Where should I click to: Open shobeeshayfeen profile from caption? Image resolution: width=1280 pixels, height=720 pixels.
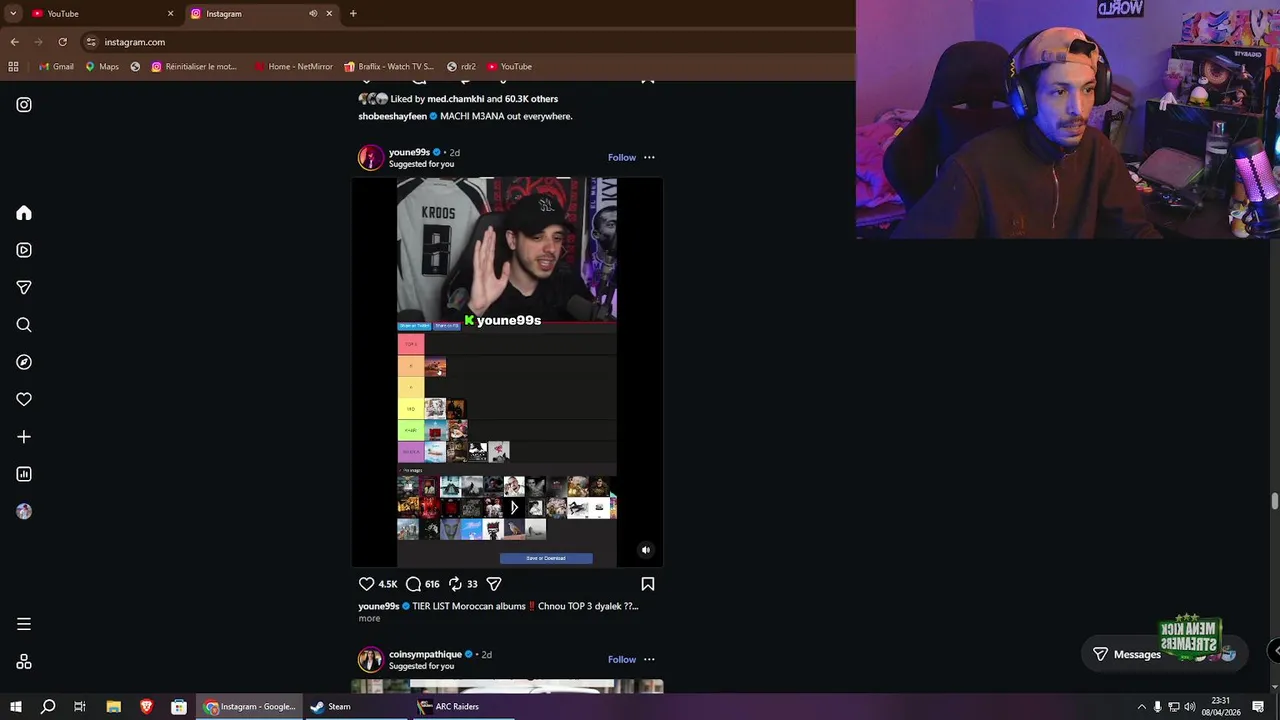392,116
